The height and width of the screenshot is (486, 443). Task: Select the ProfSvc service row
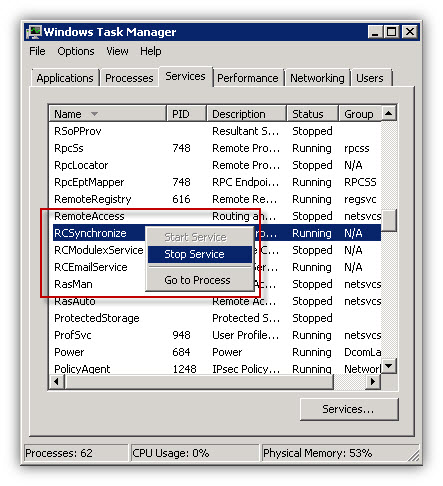click(x=215, y=335)
